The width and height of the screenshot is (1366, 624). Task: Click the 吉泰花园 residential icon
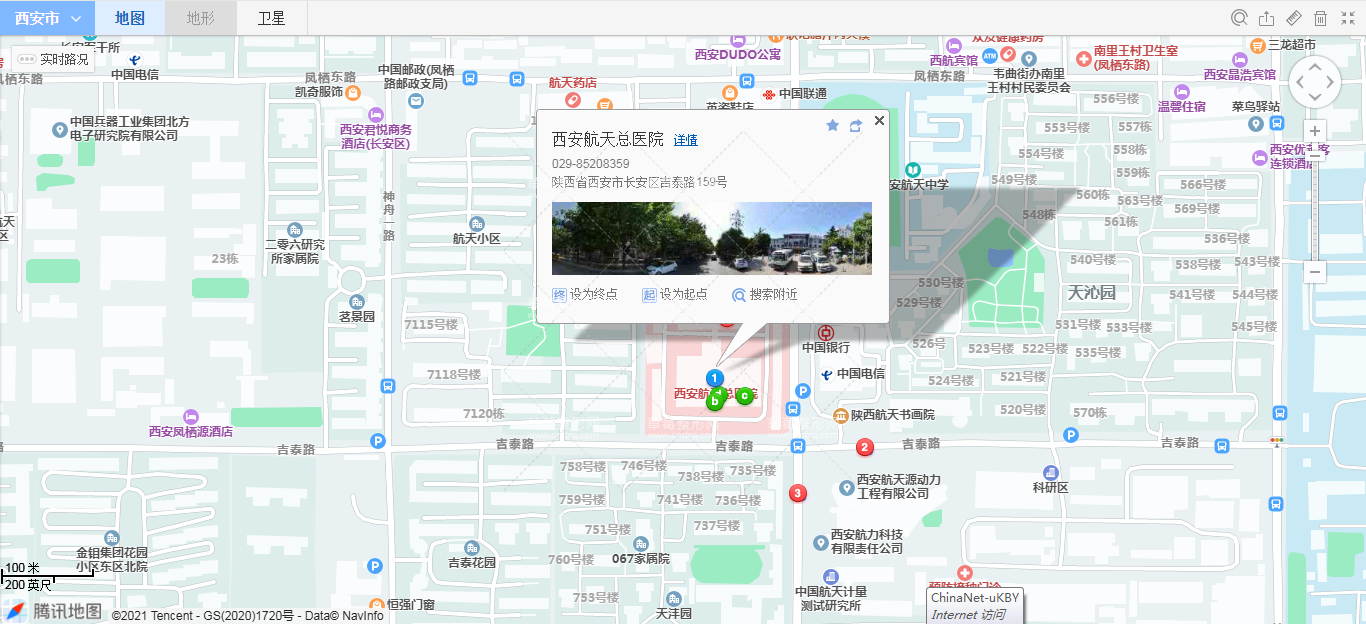coord(471,548)
